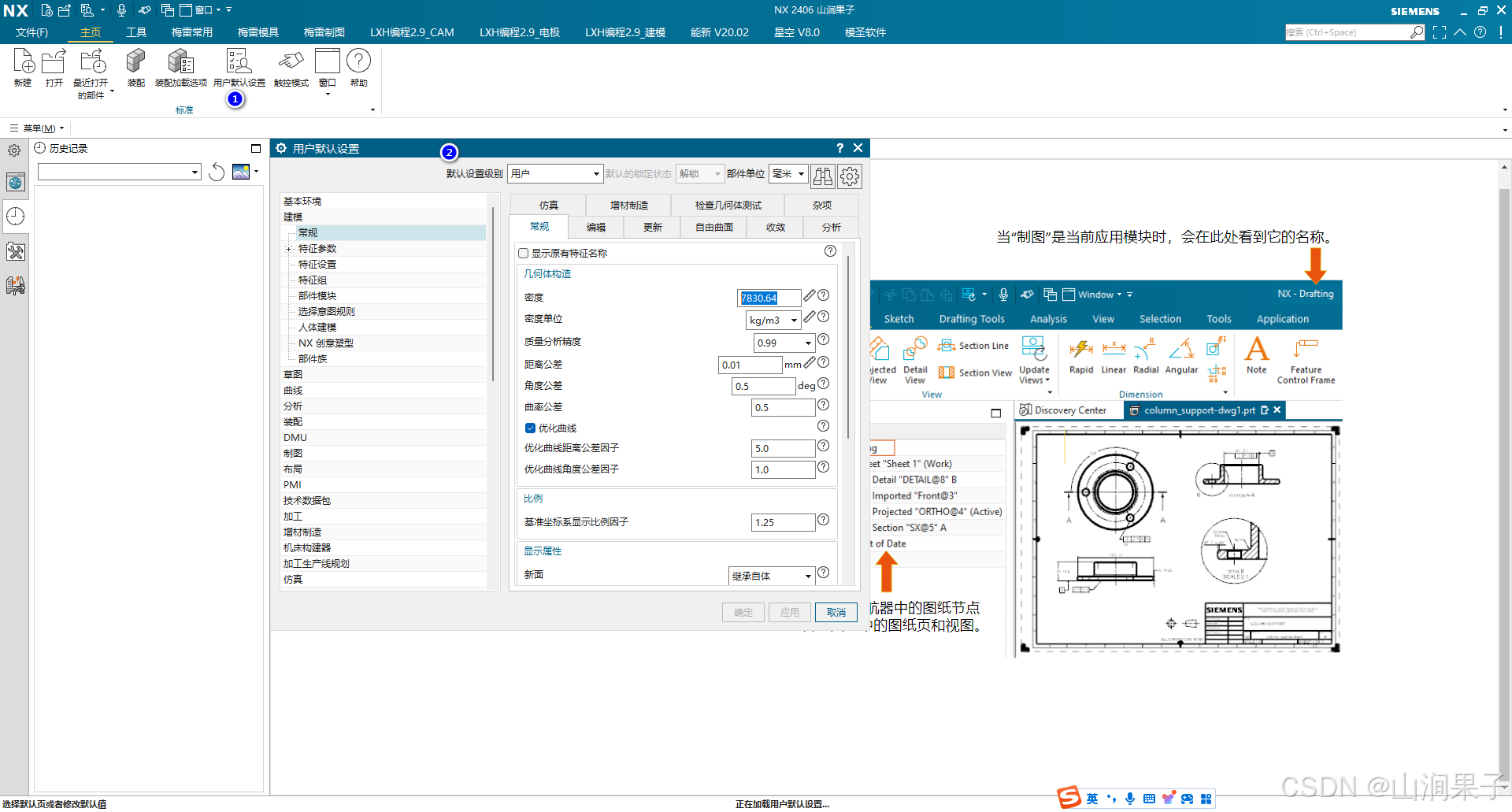1512x812 pixels.
Task: Switch to the 梅雷模具 ribbon tab
Action: 258,32
